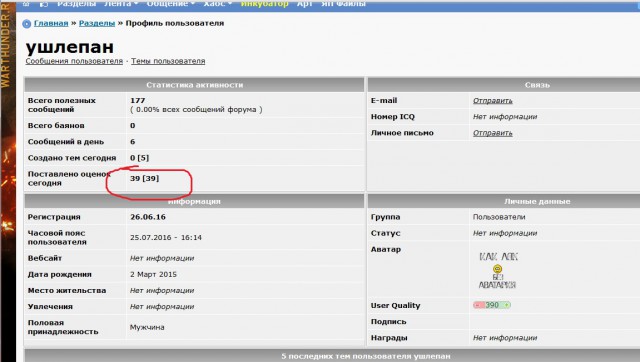
Task: Click the Дата рождения label
Action: (60, 274)
